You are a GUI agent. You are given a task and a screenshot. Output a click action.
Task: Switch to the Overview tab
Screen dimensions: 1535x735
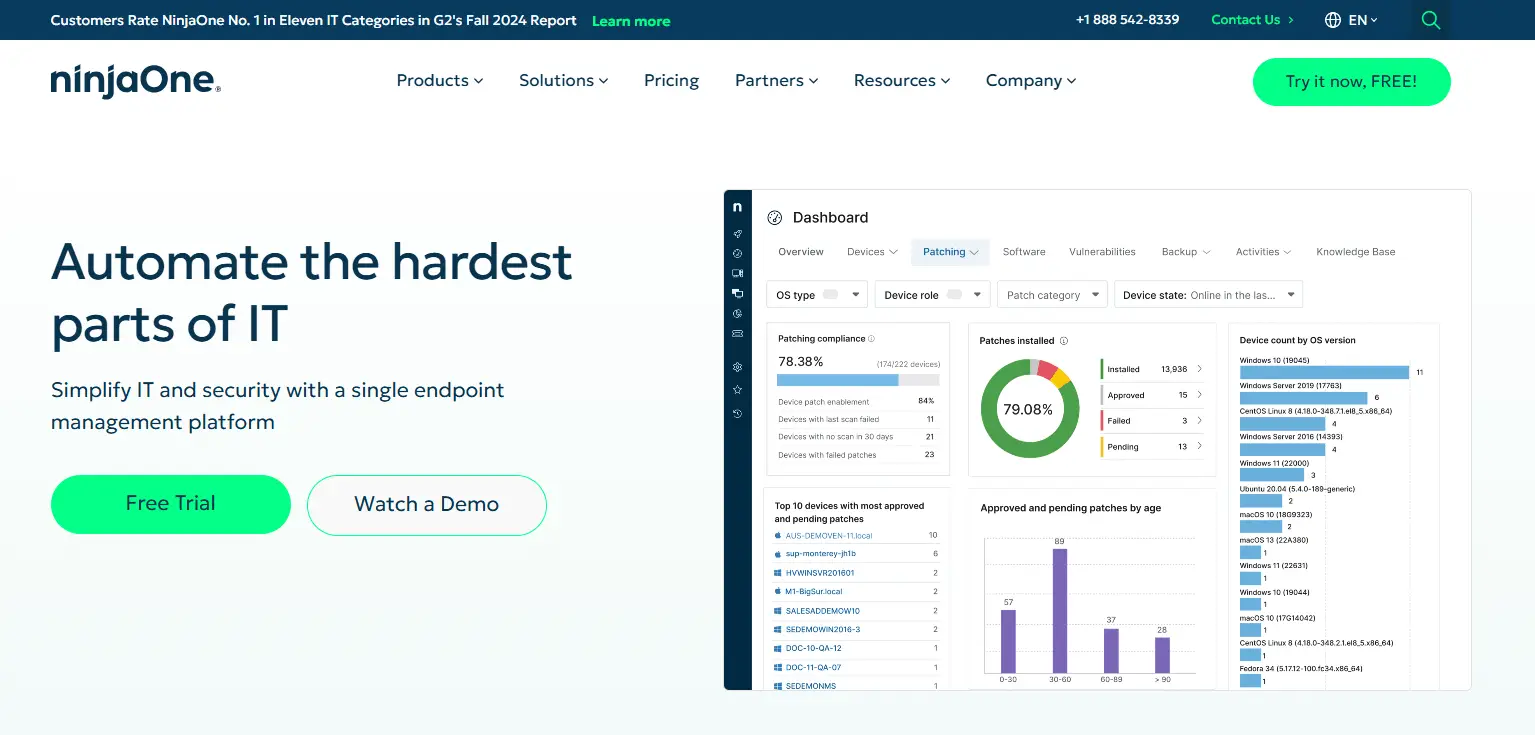(x=801, y=252)
